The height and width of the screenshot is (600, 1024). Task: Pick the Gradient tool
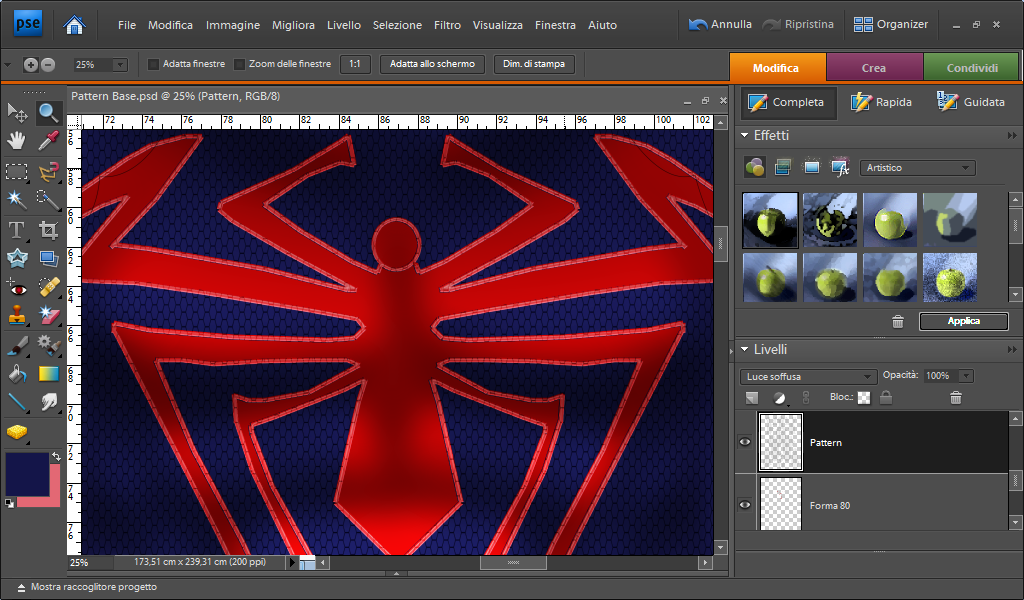(48, 373)
